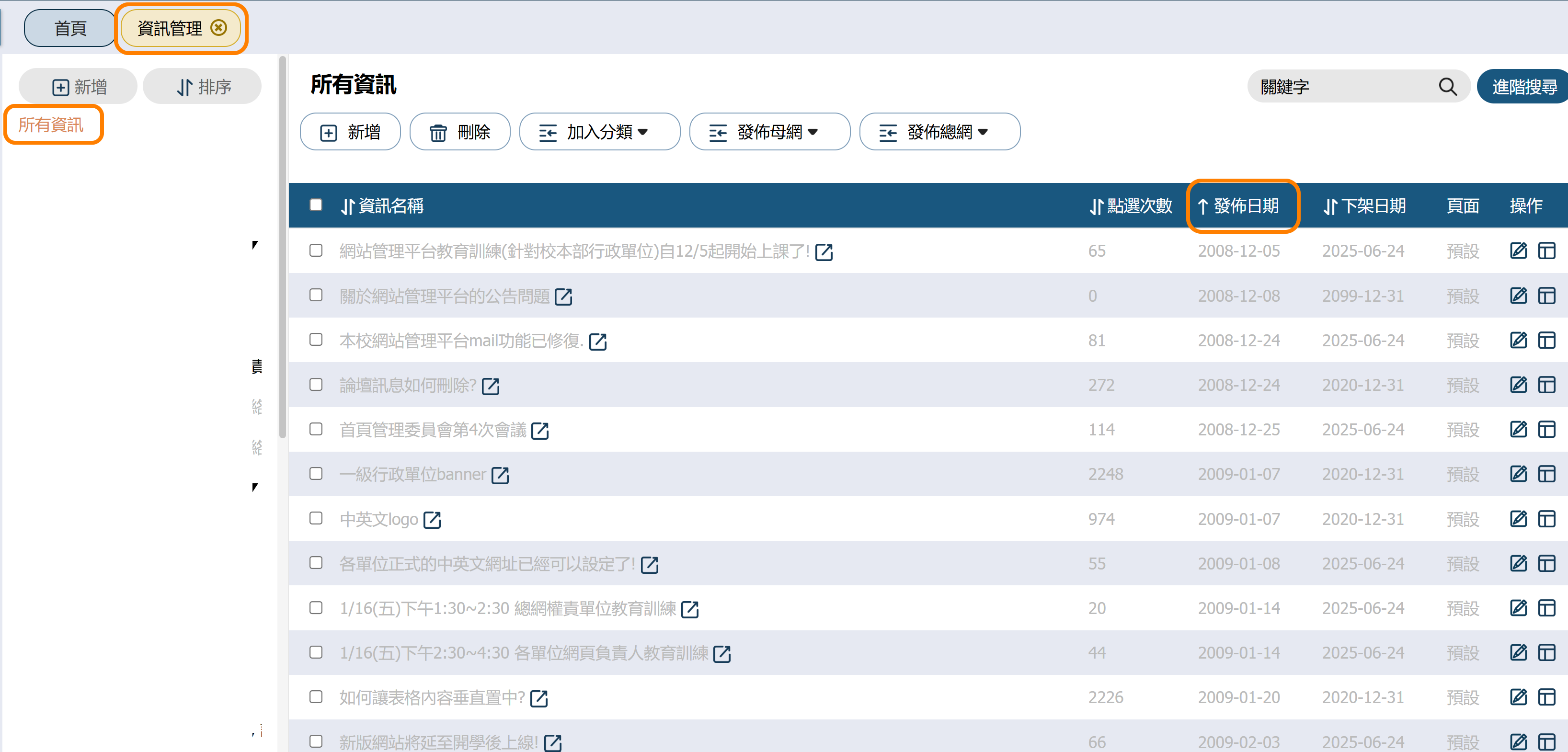The height and width of the screenshot is (752, 1568).
Task: Check the box for 中英文logo row
Action: [315, 518]
